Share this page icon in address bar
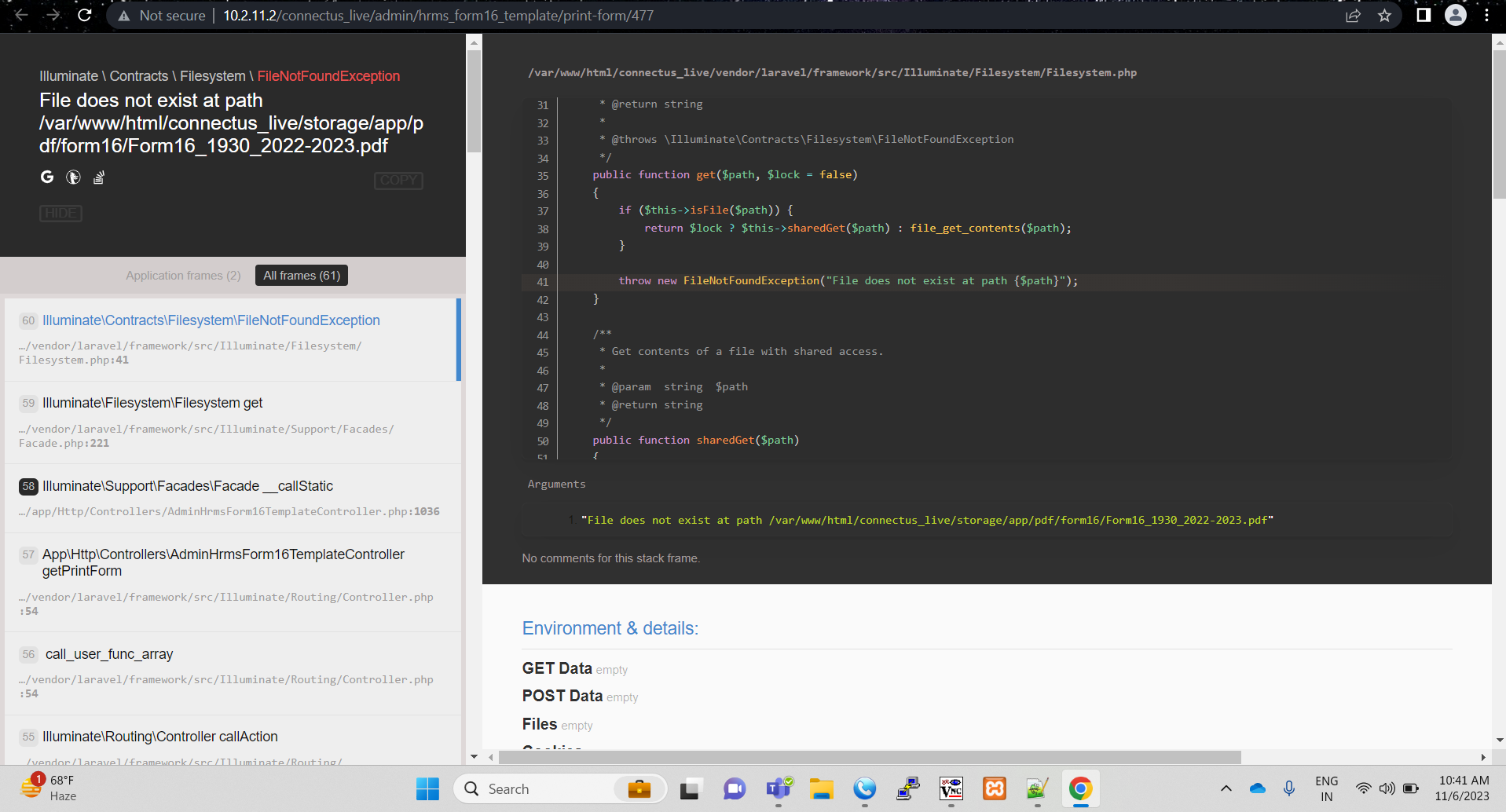Screen dimensions: 1506x812 [1353, 16]
